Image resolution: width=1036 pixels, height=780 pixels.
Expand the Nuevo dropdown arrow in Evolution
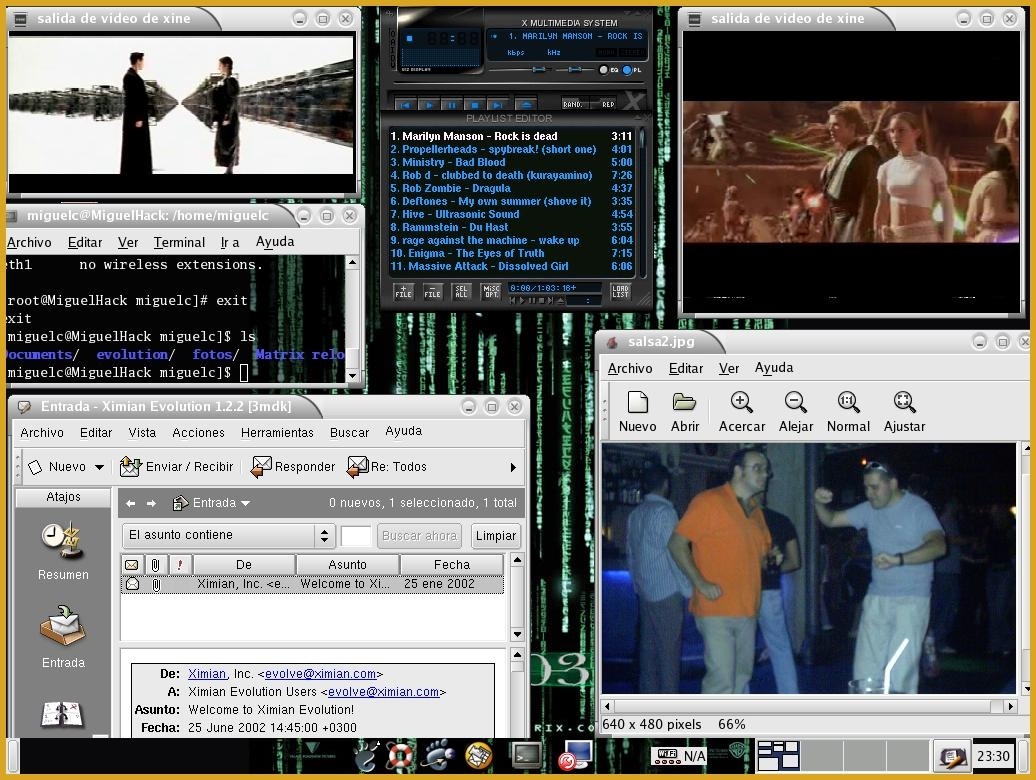tap(99, 467)
